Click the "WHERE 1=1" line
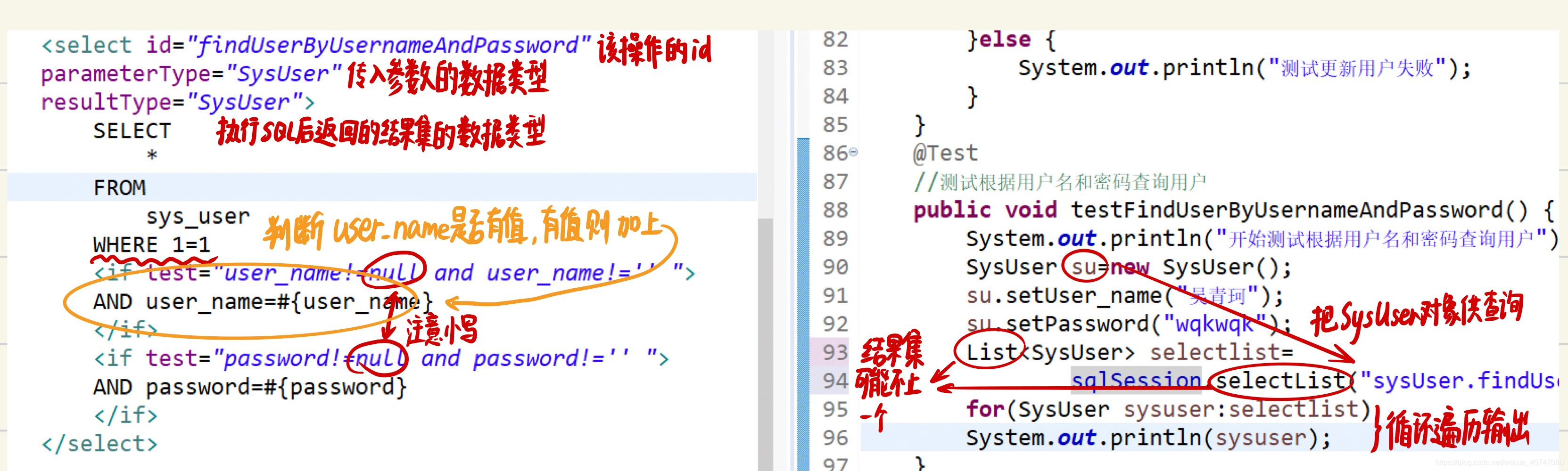The height and width of the screenshot is (471, 1568). point(151,244)
